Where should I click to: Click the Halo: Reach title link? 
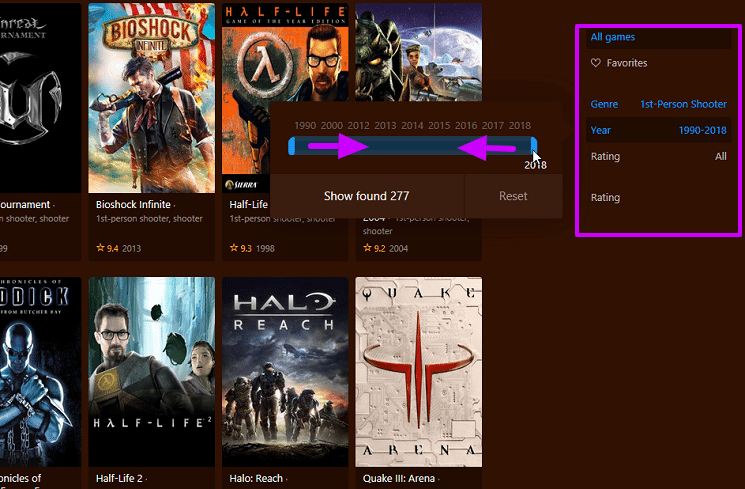[x=256, y=478]
